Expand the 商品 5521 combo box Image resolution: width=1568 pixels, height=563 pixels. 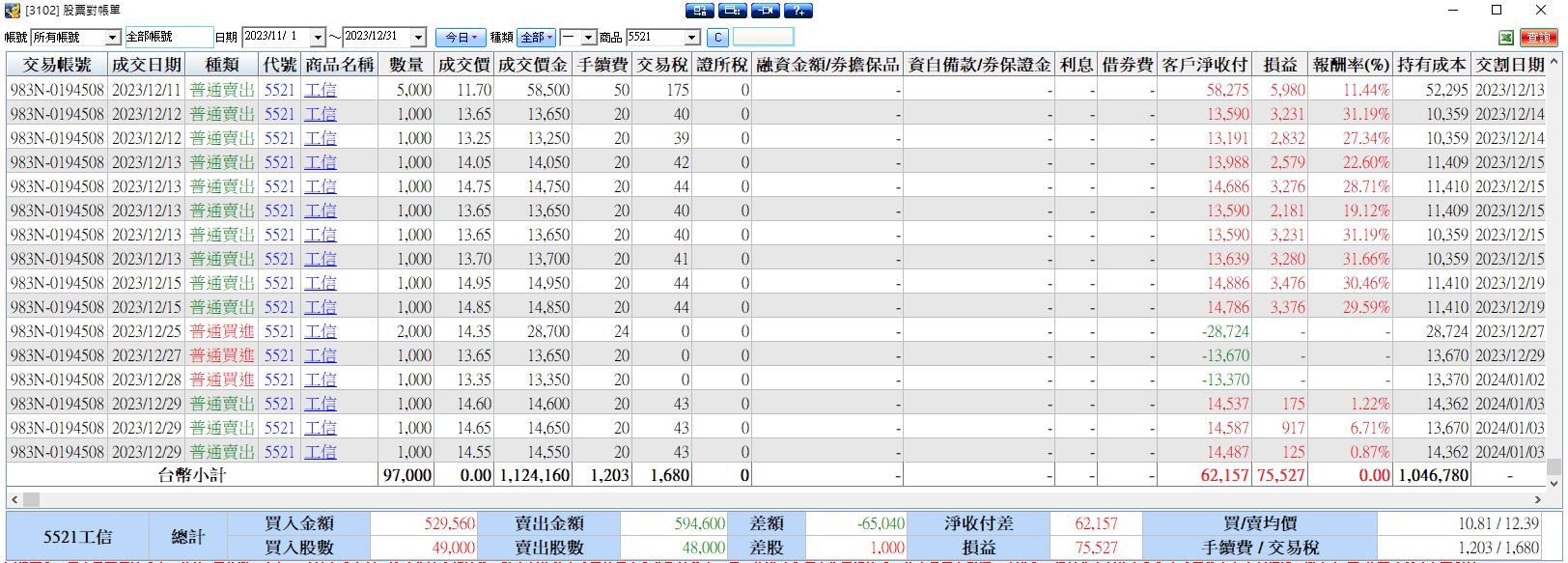tap(691, 38)
